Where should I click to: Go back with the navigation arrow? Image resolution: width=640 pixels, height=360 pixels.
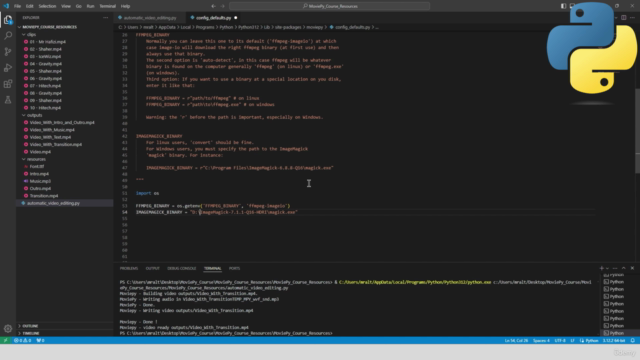[x=213, y=6]
